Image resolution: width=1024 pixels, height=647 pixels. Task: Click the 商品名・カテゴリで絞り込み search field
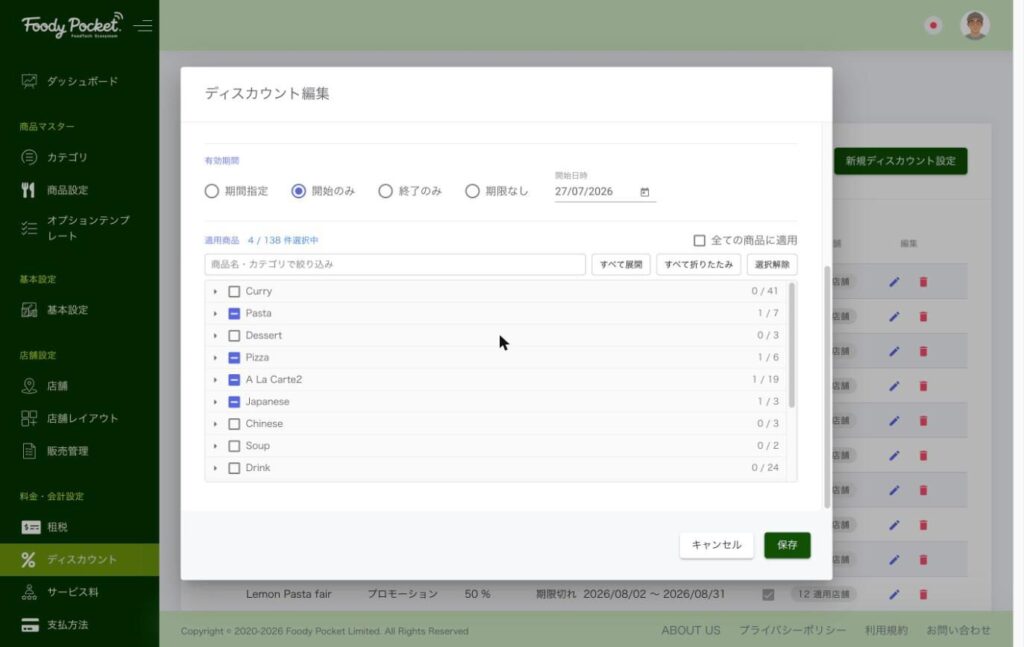395,264
